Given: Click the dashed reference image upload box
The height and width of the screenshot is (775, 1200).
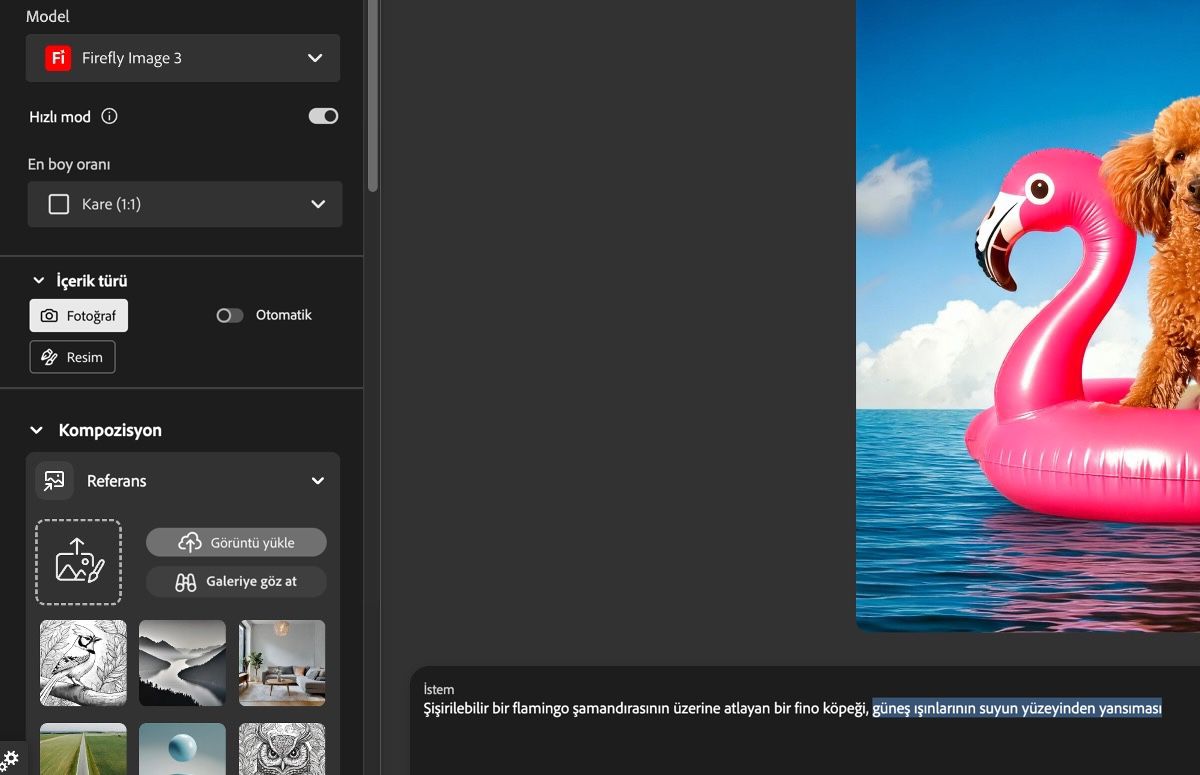Looking at the screenshot, I should tap(78, 562).
